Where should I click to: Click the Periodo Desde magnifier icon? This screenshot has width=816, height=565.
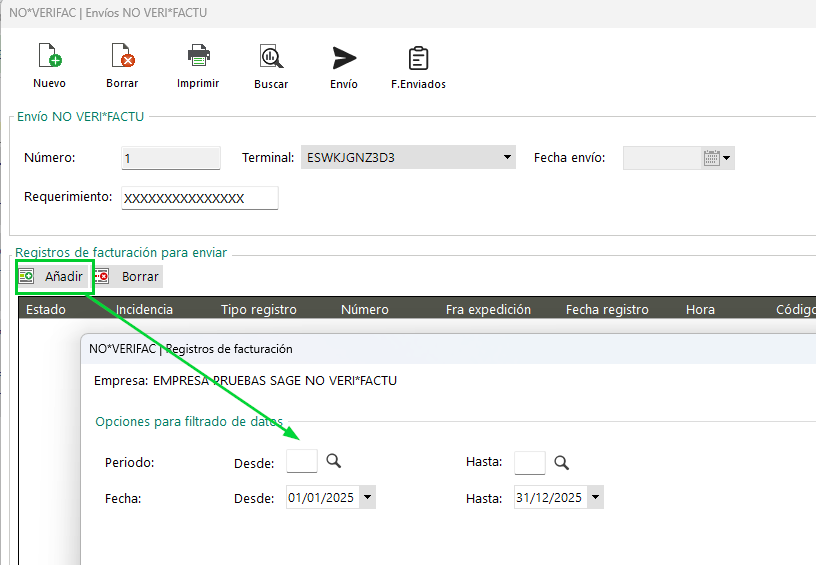[334, 461]
